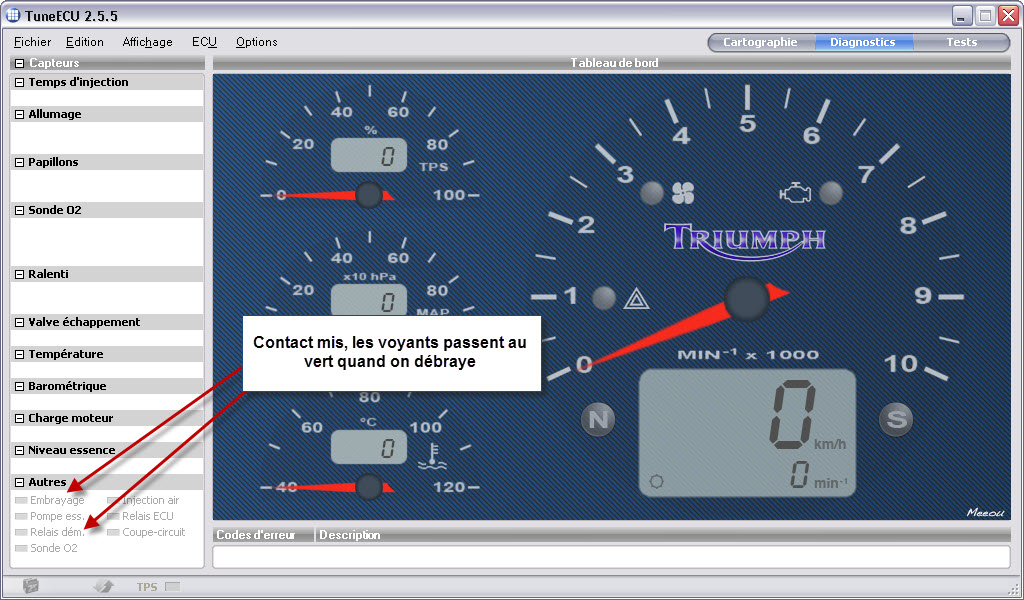Open the Affichage menu
The height and width of the screenshot is (600, 1024).
tap(148, 42)
